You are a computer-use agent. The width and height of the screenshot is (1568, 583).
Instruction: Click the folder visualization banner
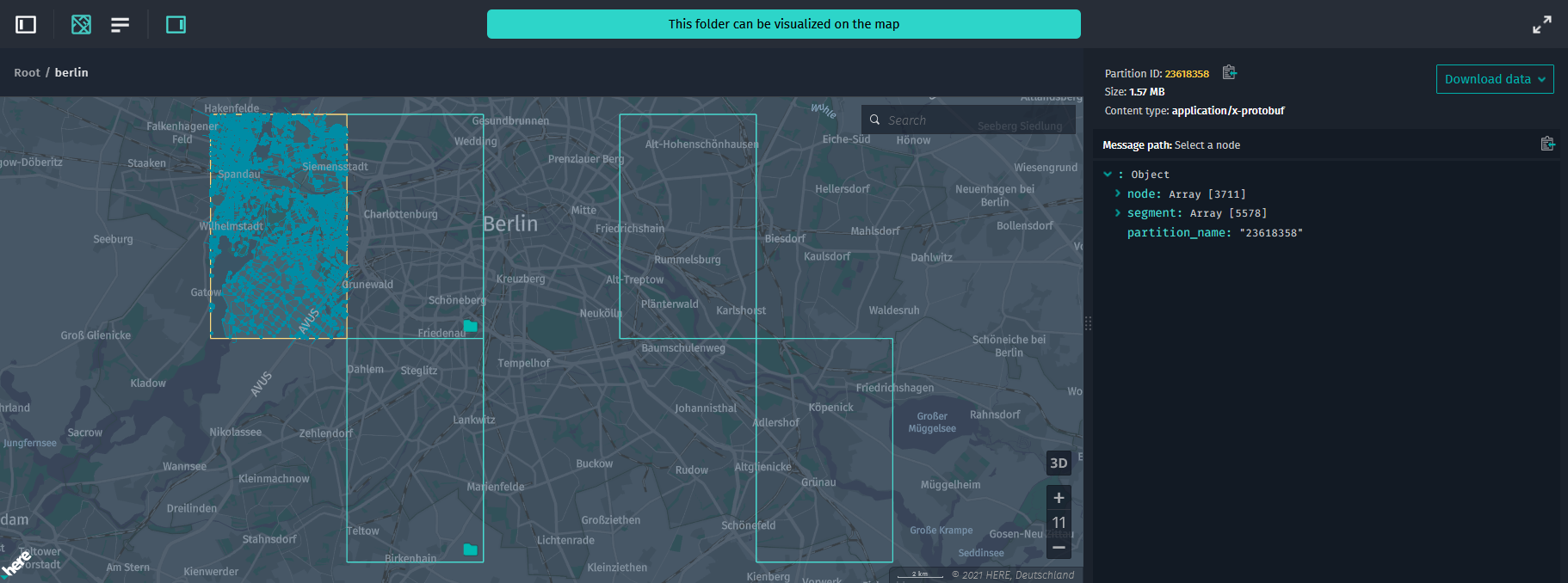click(783, 24)
